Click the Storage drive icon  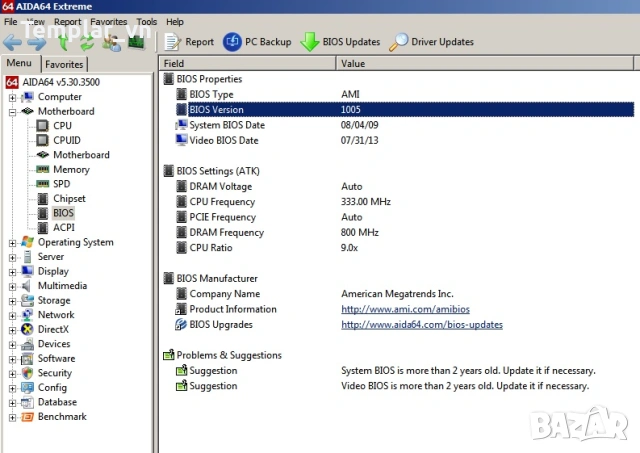28,300
